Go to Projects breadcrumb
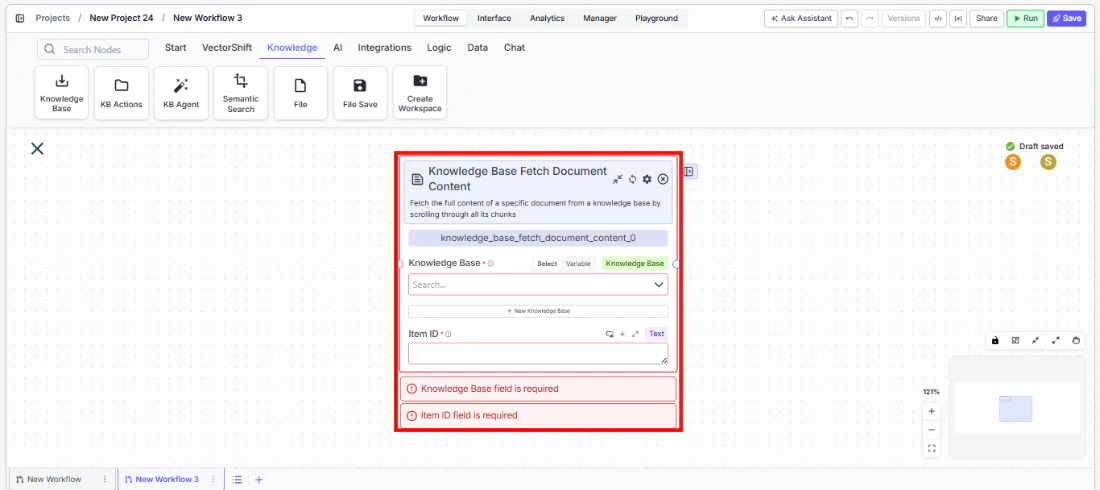 click(x=53, y=18)
